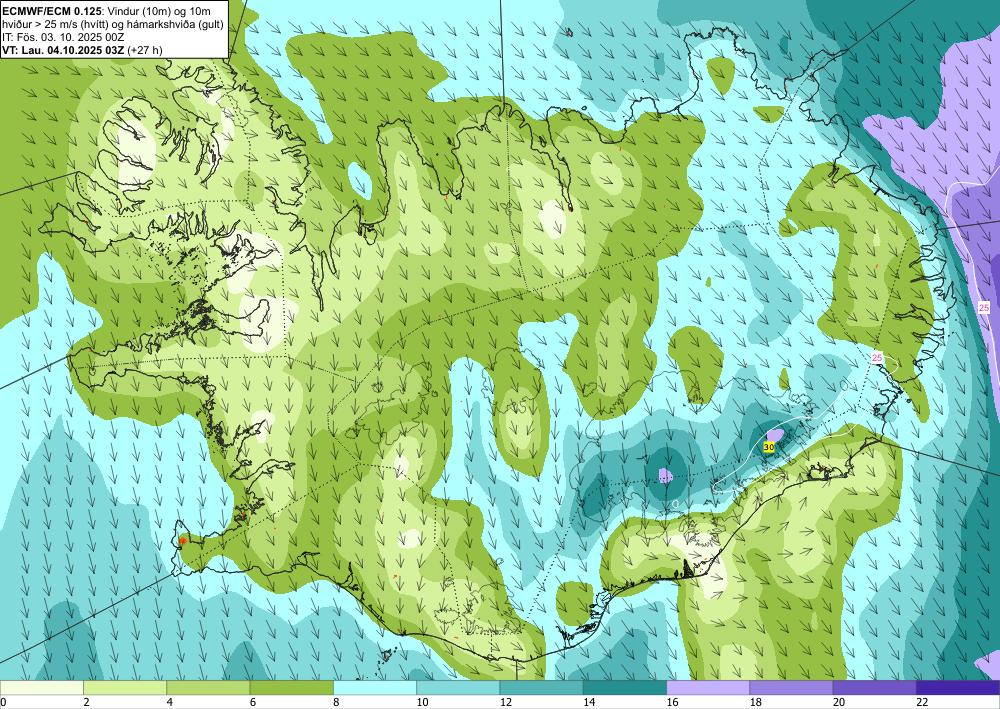
Task: Click the scale value 4
Action: (169, 703)
